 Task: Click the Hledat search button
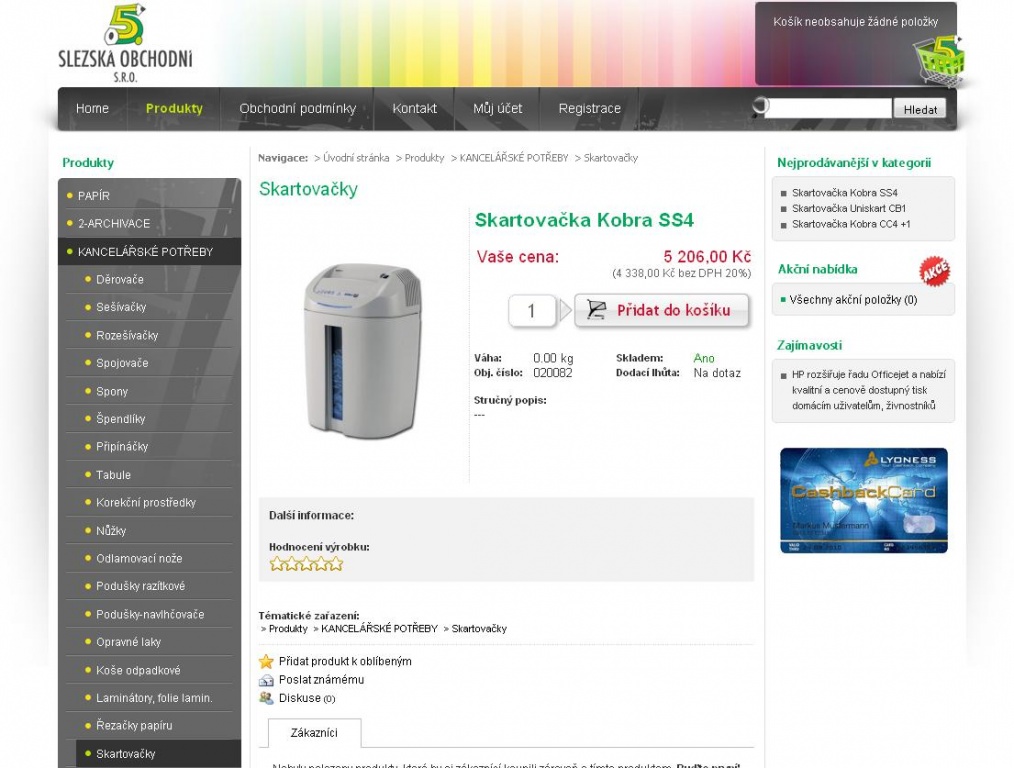click(x=920, y=109)
